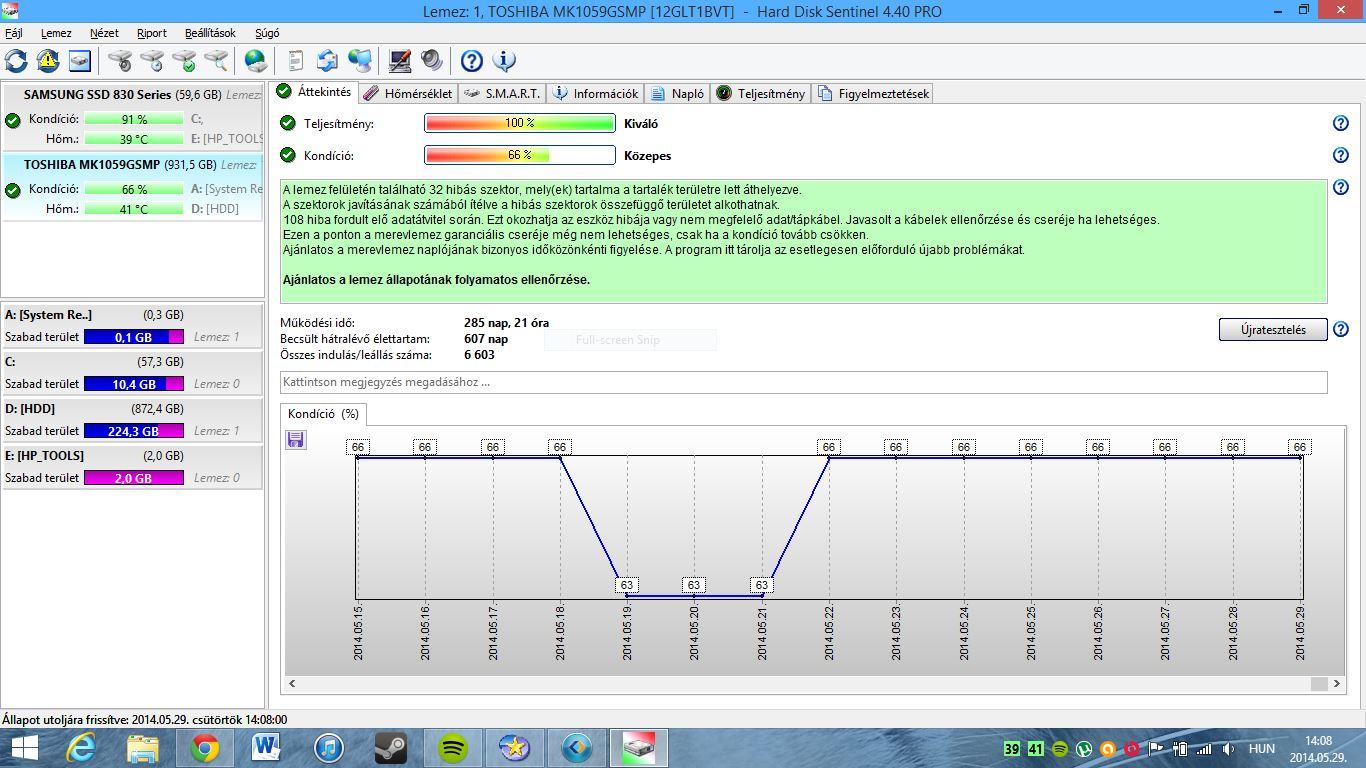This screenshot has width=1366, height=768.
Task: Click the speaker toolbar icon
Action: [x=432, y=61]
